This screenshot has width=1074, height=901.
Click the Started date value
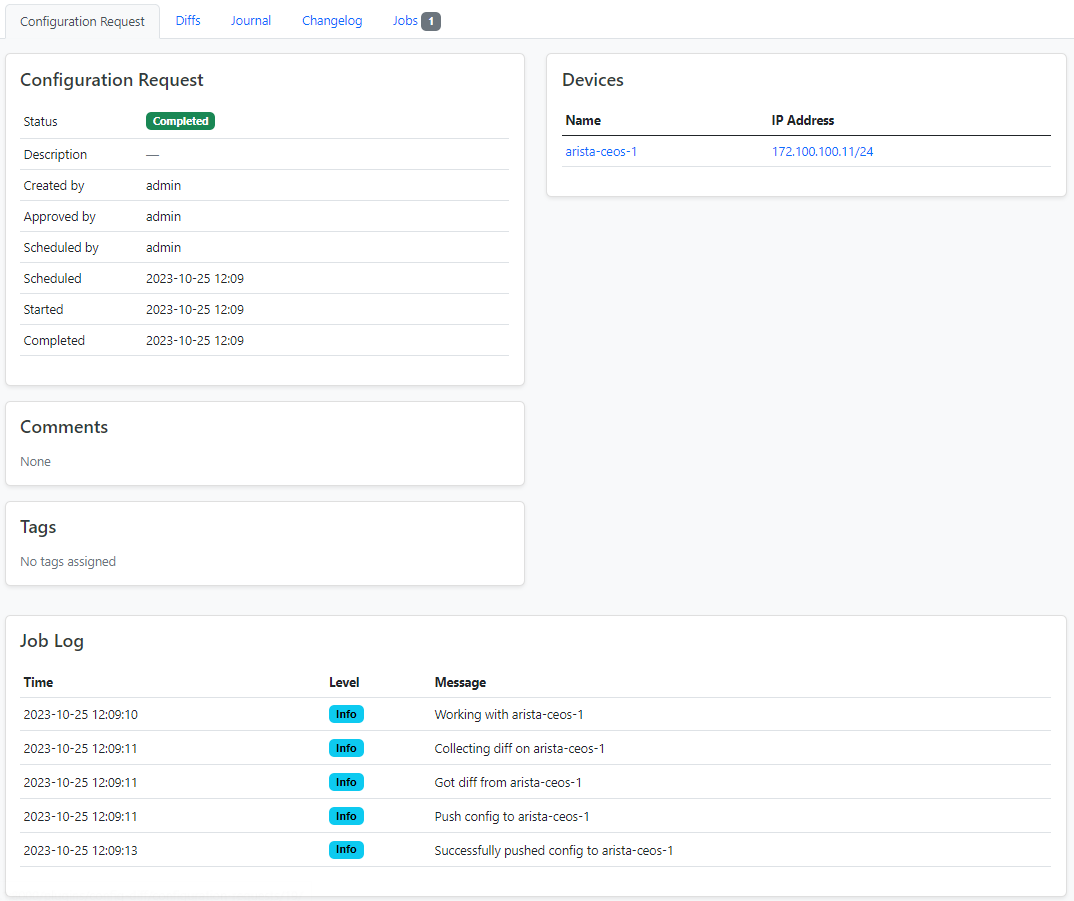pos(195,309)
